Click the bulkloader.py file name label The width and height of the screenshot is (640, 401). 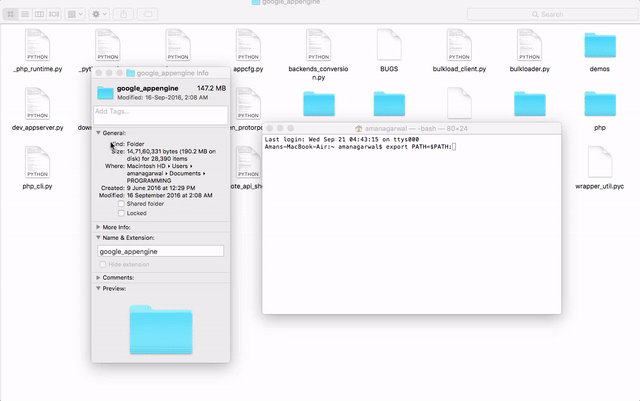[529, 69]
